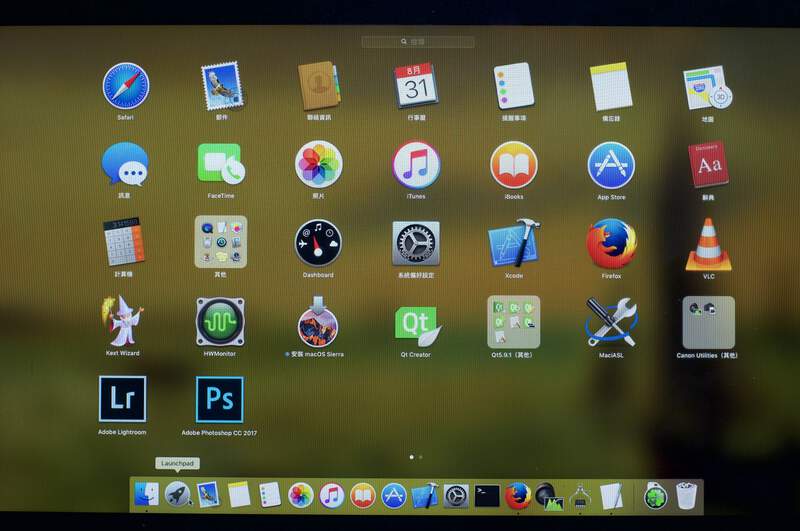Launch VLC media player
The width and height of the screenshot is (800, 531).
tap(708, 245)
